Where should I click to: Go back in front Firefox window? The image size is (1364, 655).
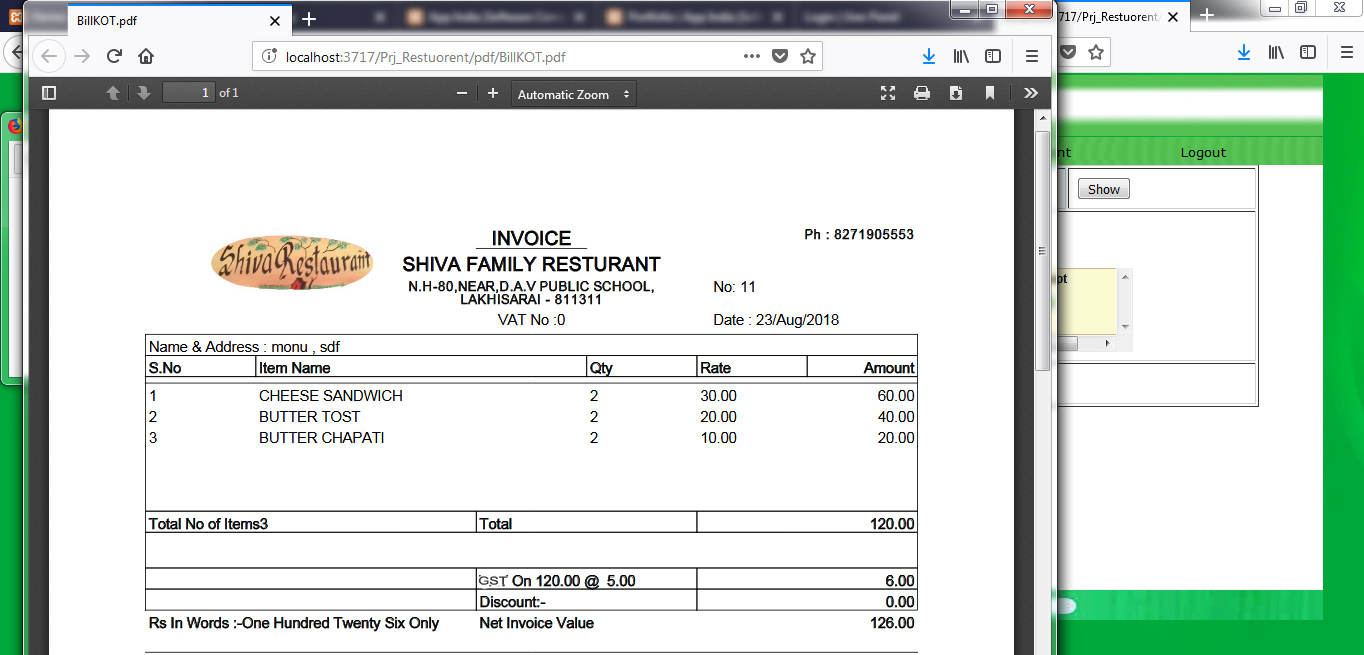pyautogui.click(x=49, y=56)
